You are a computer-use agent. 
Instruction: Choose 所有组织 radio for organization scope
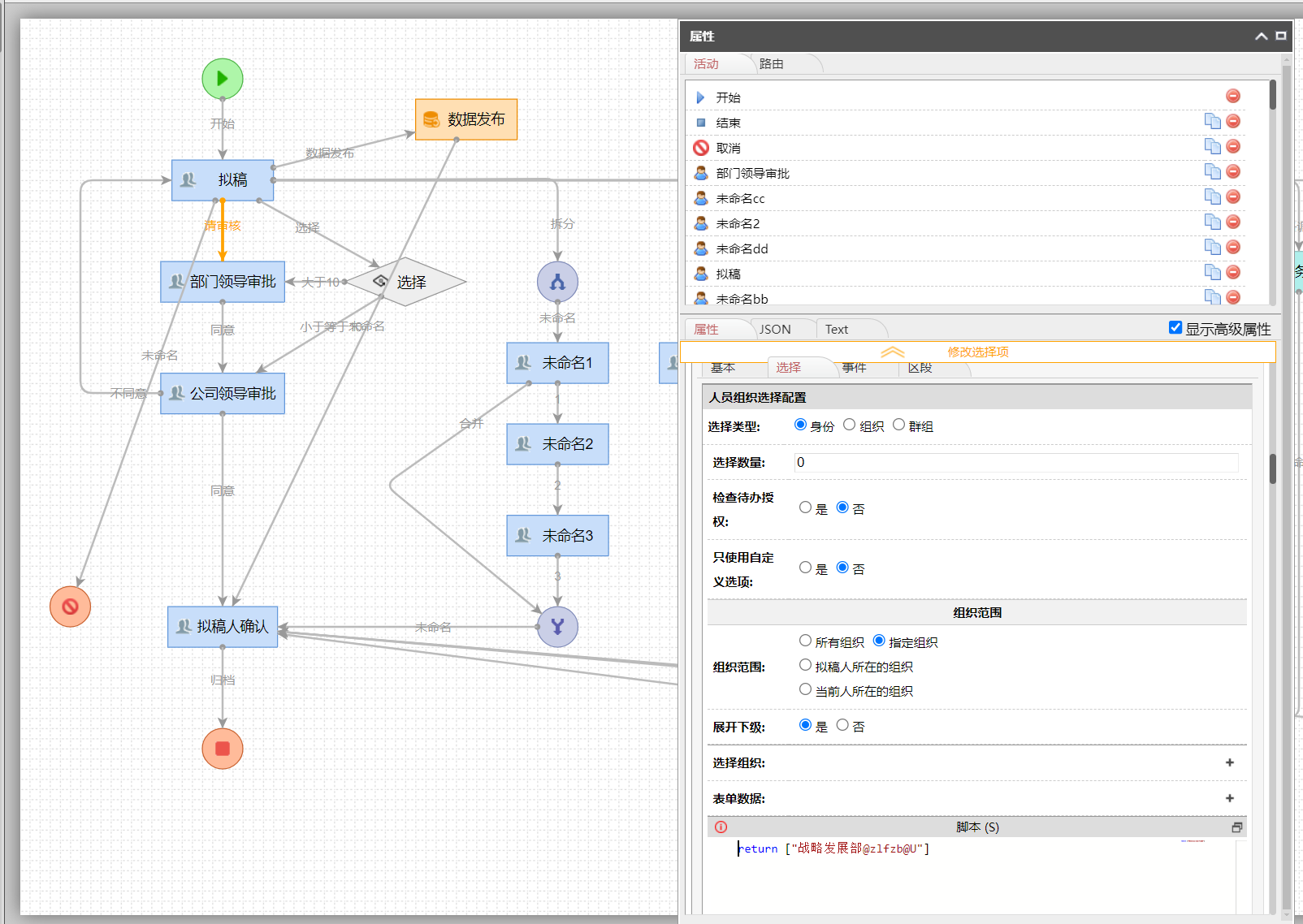tap(805, 641)
